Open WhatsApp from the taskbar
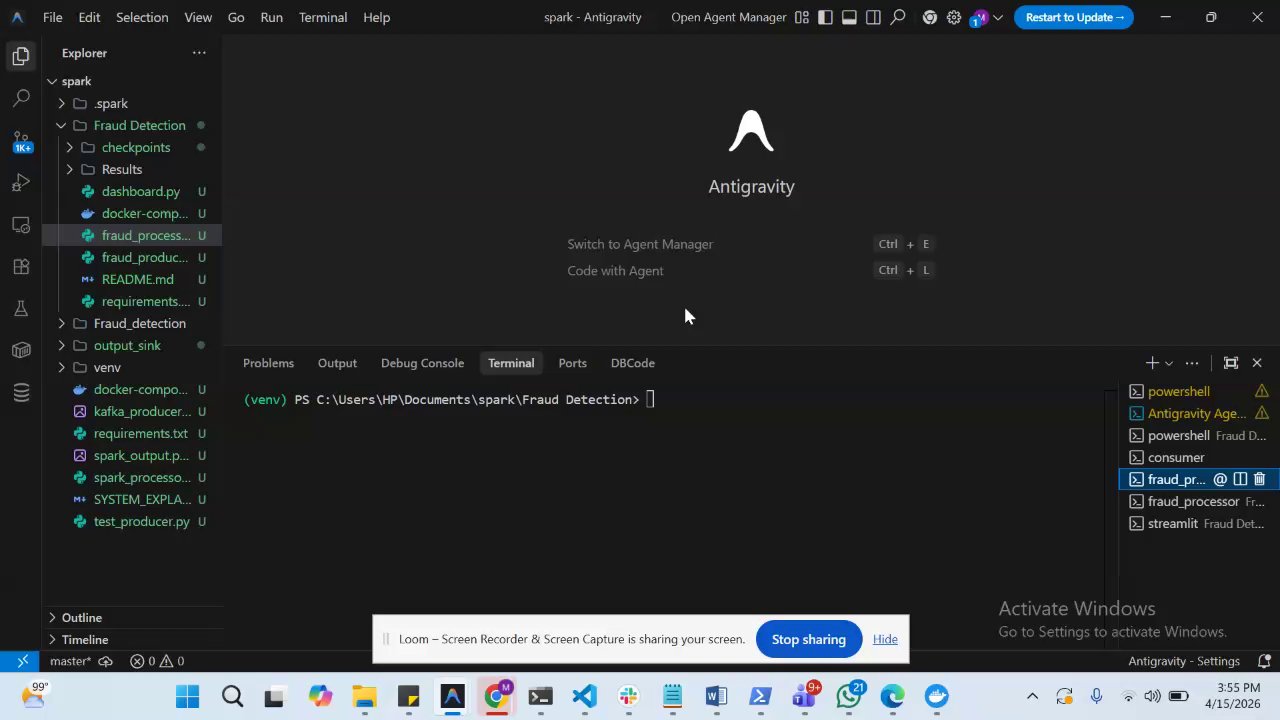Image resolution: width=1280 pixels, height=720 pixels. (848, 696)
